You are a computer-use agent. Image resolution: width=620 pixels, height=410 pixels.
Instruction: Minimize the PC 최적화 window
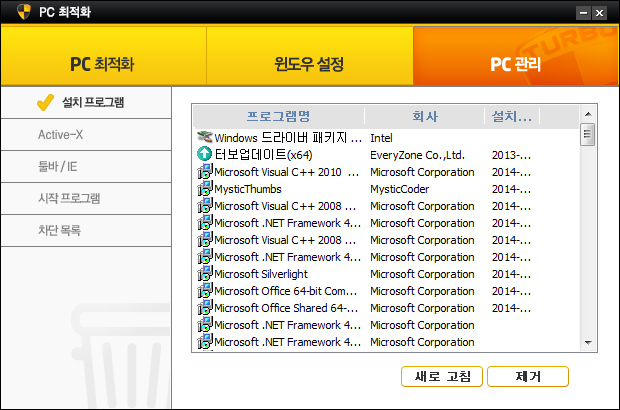click(583, 13)
